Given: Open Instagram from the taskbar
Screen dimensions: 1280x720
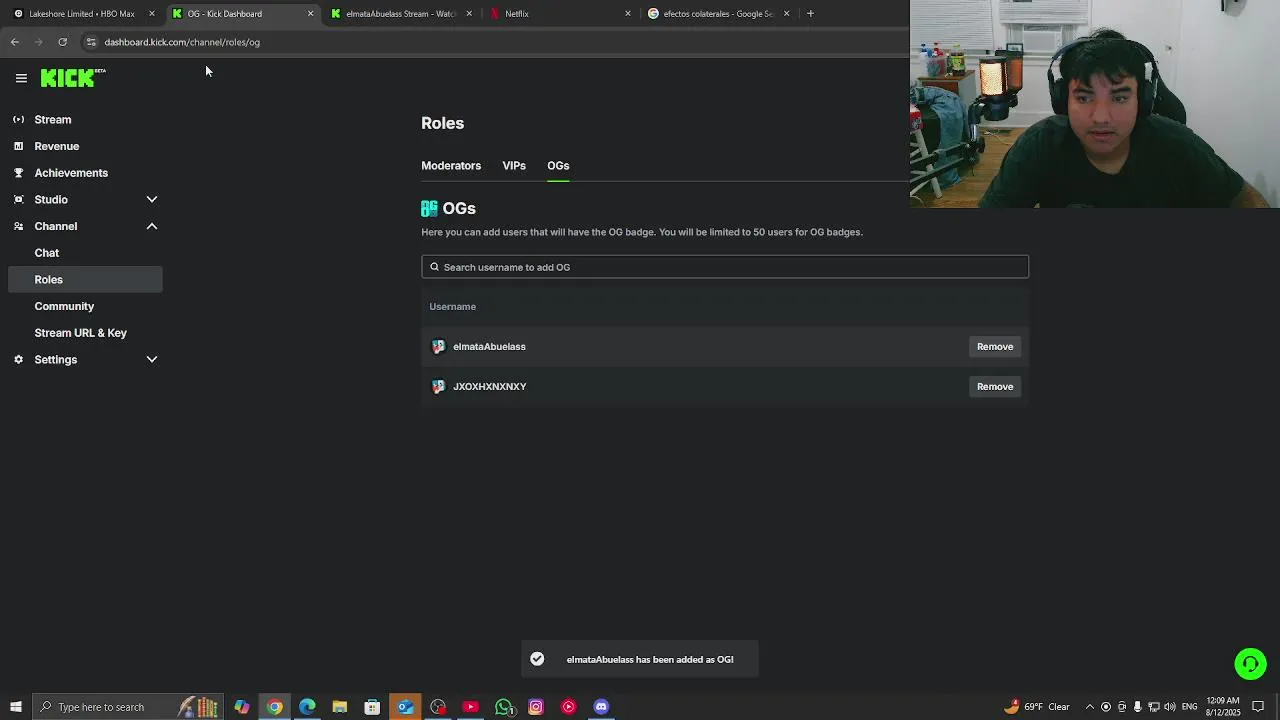Looking at the screenshot, I should point(536,707).
